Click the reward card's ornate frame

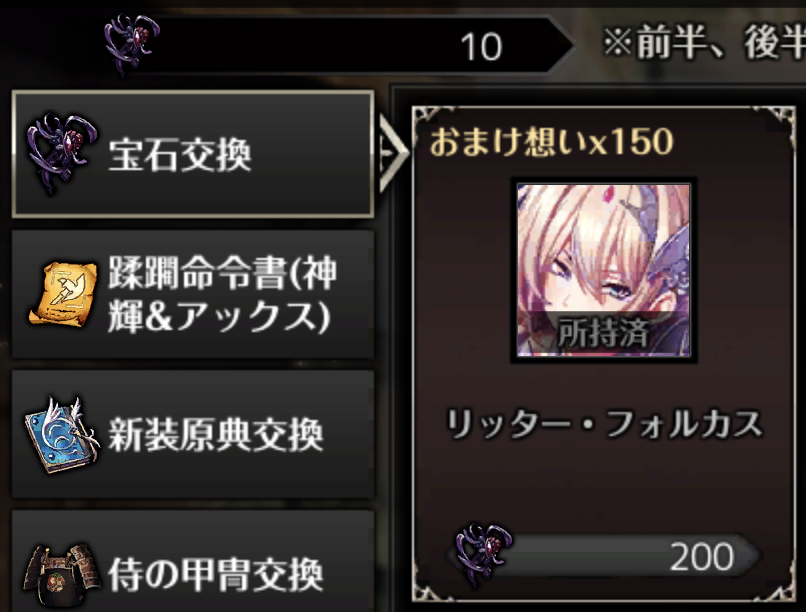point(603,354)
